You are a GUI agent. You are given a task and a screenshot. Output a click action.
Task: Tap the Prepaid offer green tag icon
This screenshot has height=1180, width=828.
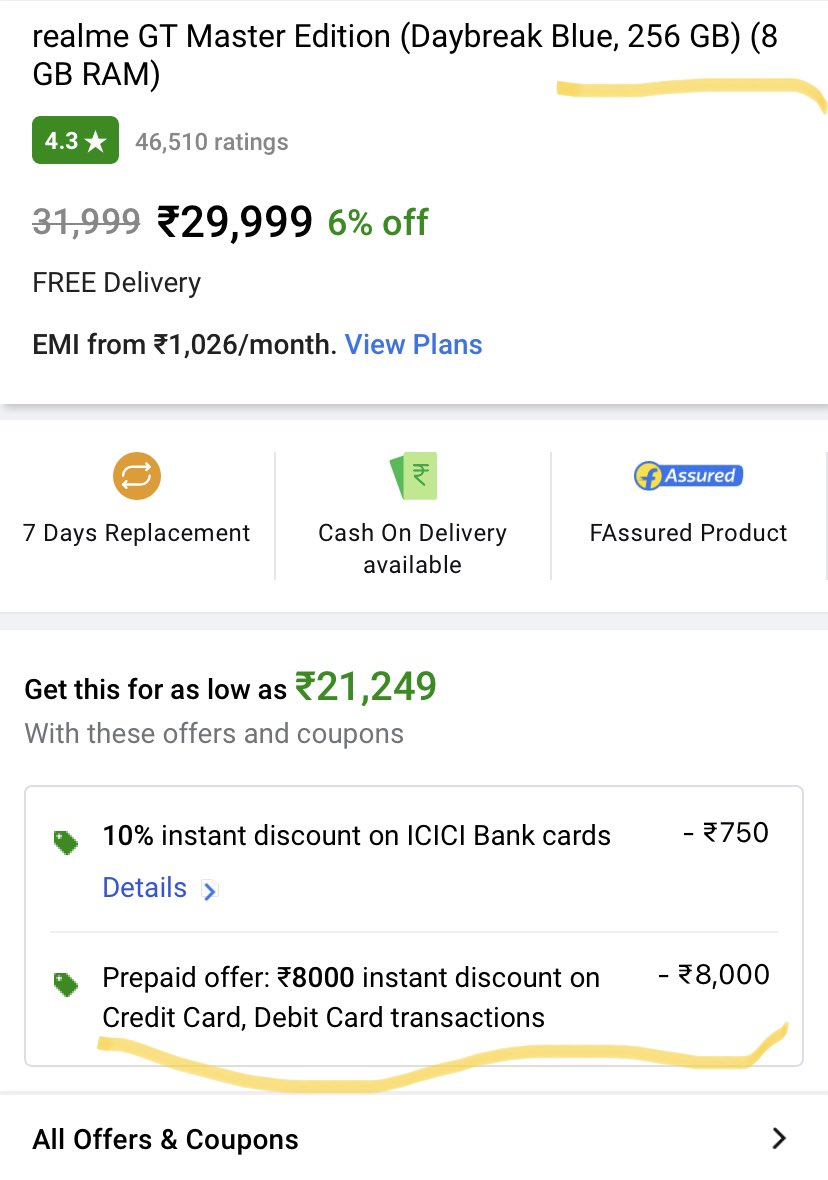pos(66,985)
